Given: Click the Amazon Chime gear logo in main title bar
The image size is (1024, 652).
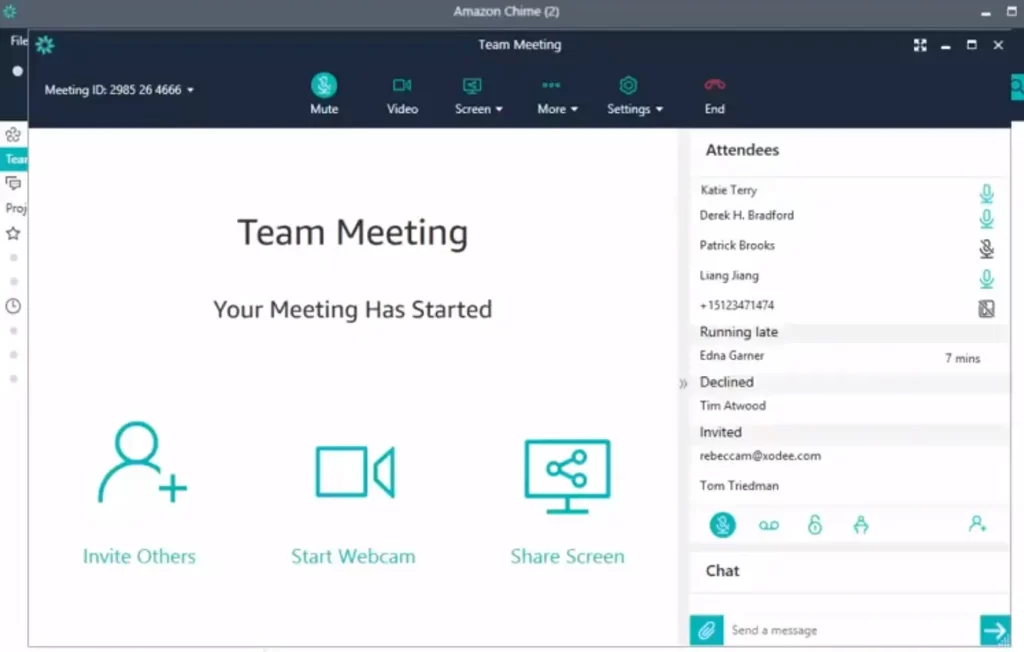Looking at the screenshot, I should (10, 11).
